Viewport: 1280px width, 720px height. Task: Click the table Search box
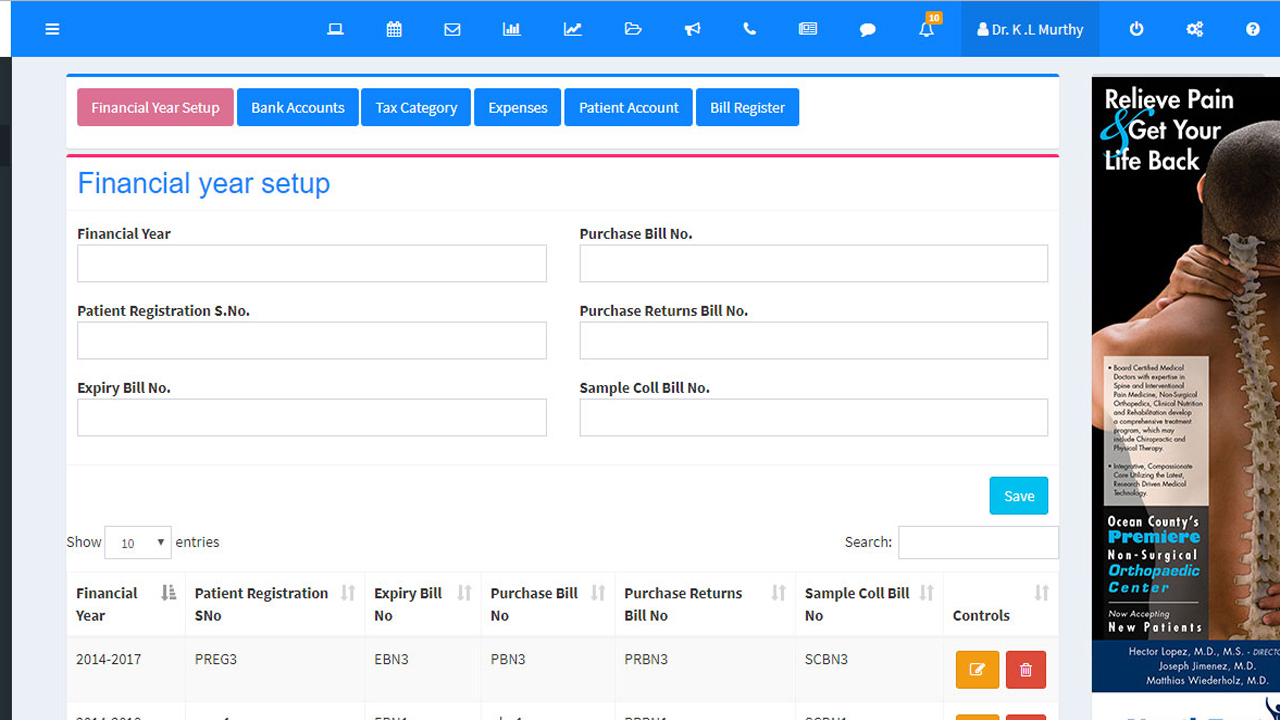click(978, 542)
